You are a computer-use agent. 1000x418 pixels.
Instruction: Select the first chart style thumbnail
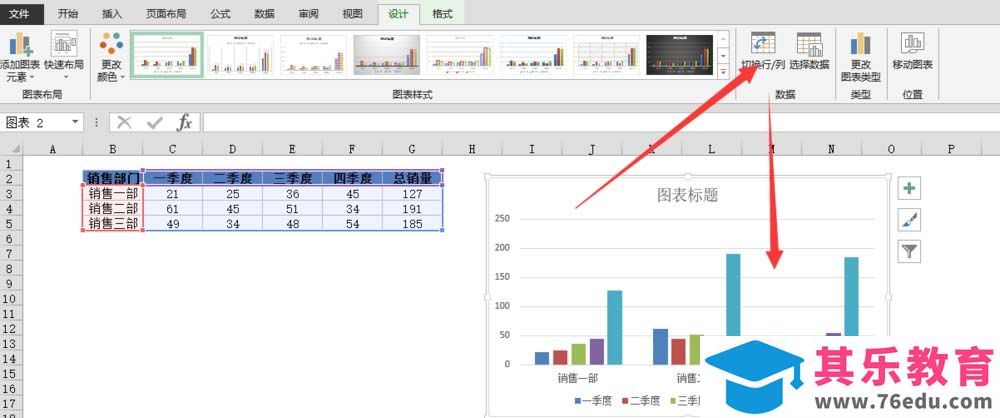pos(167,56)
